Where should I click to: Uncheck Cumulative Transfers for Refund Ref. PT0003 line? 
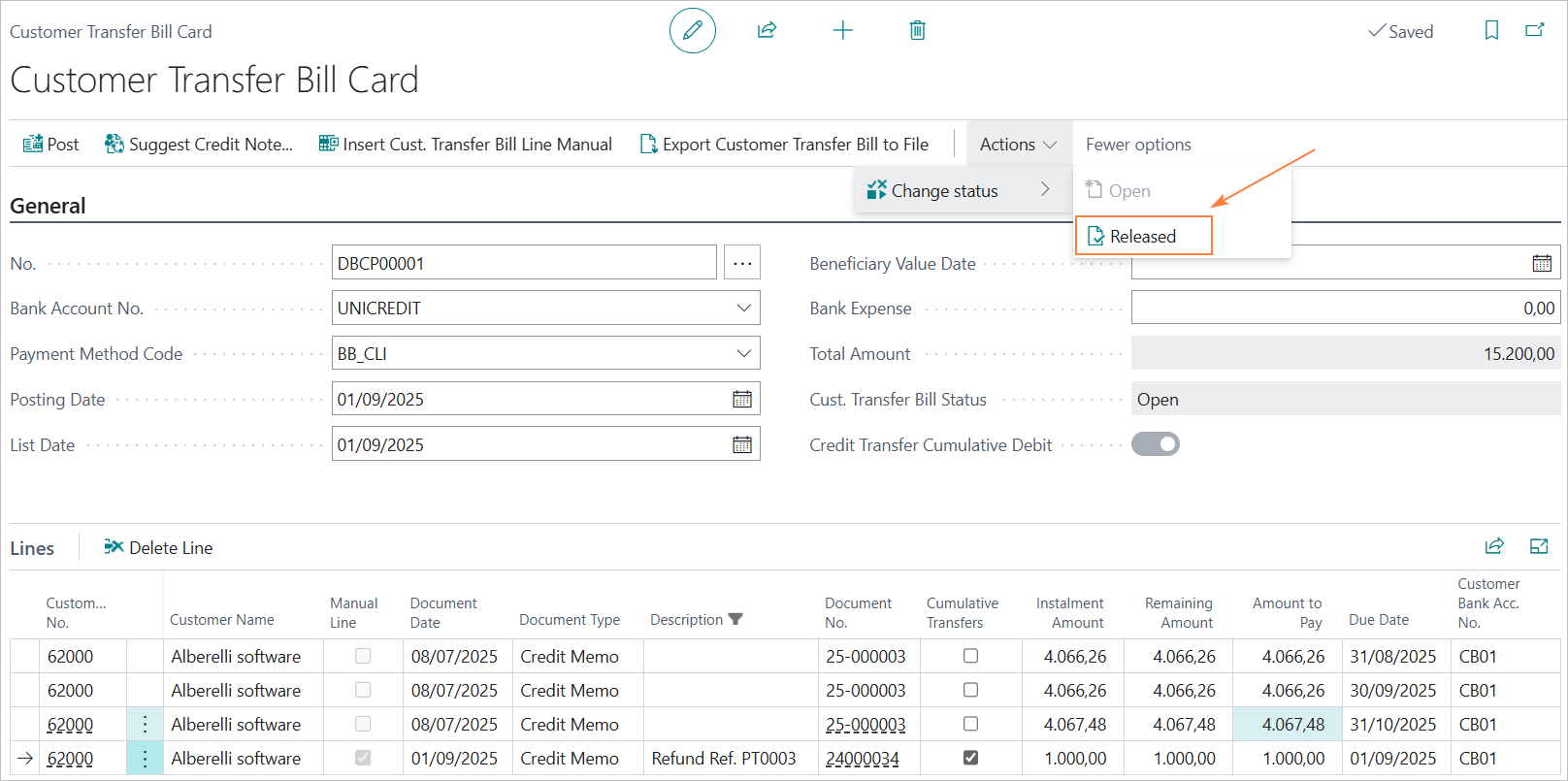tap(970, 758)
